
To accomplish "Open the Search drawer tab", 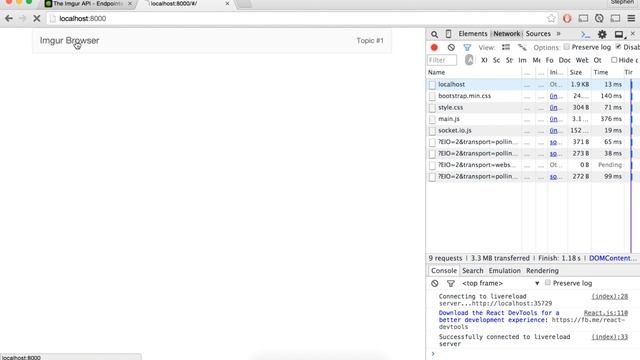I will pos(473,271).
